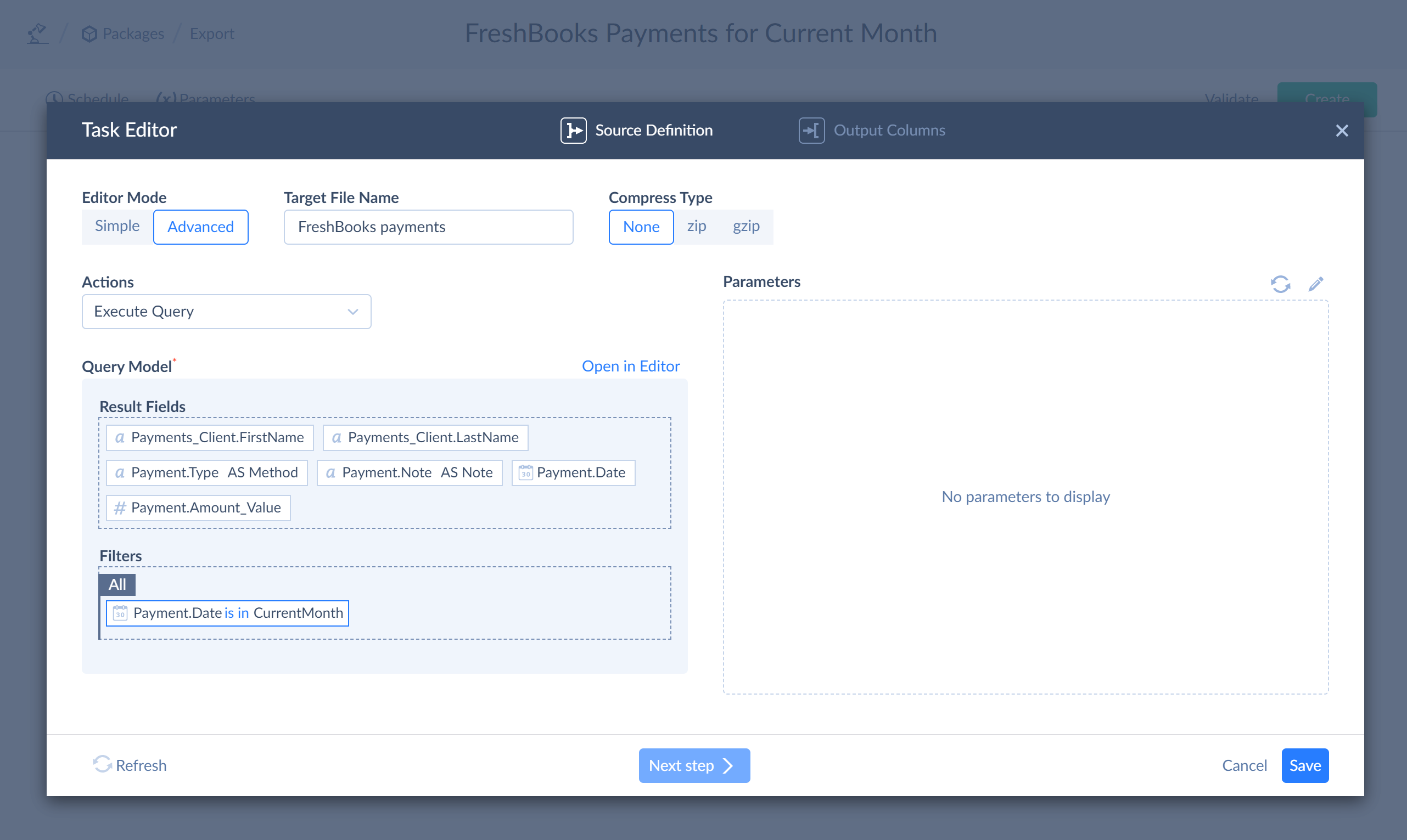Select Payment.Note AS Note field

point(410,472)
